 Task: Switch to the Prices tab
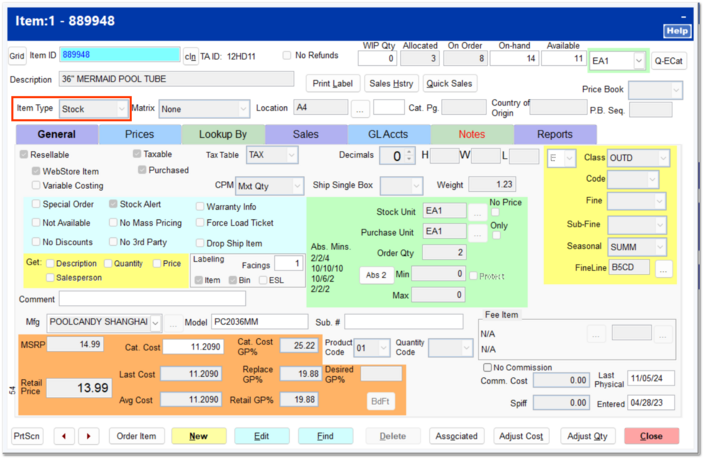(140, 134)
